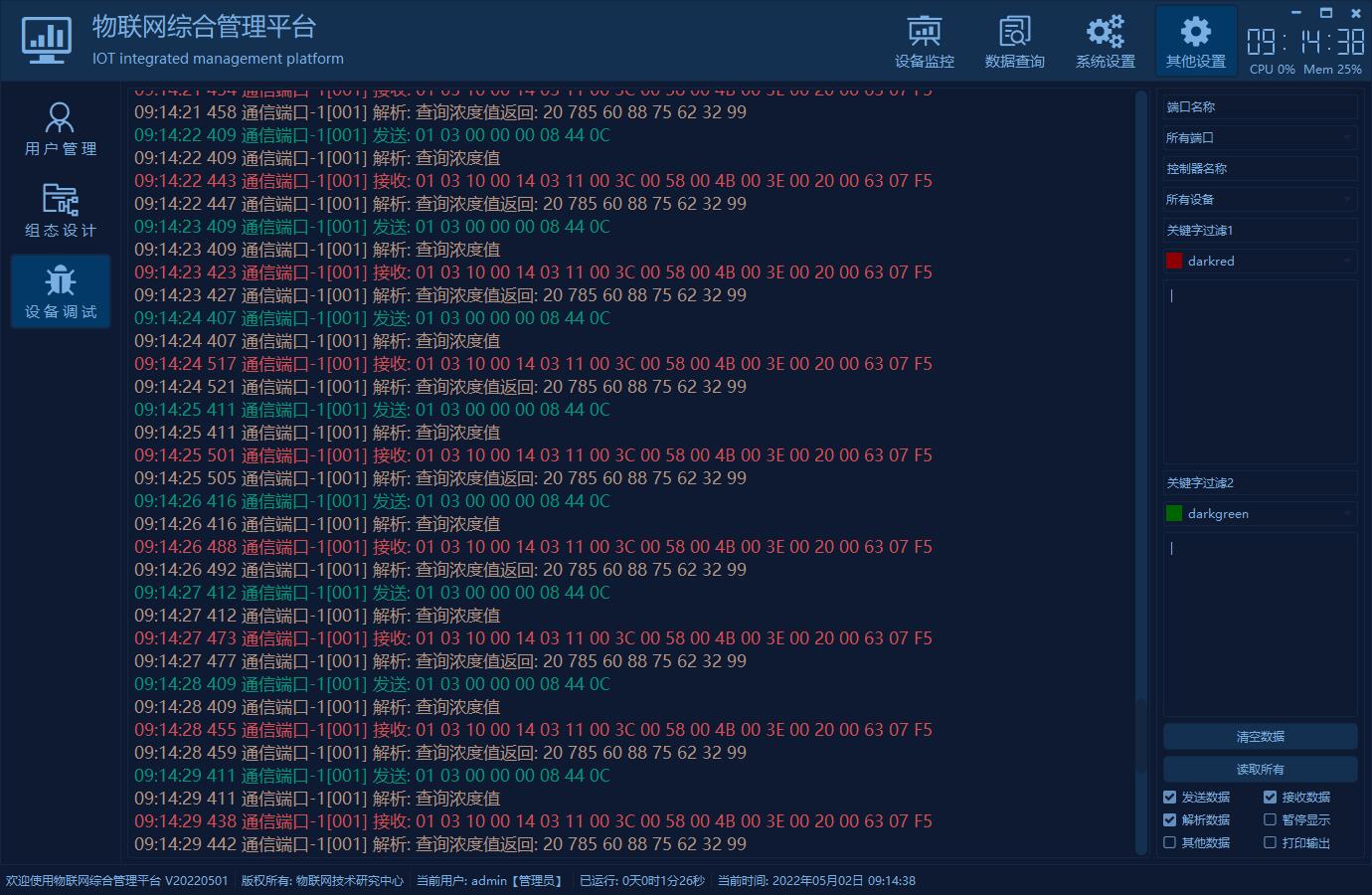Open the darkgreen color dropdown
The height and width of the screenshot is (895, 1372).
point(1260,514)
